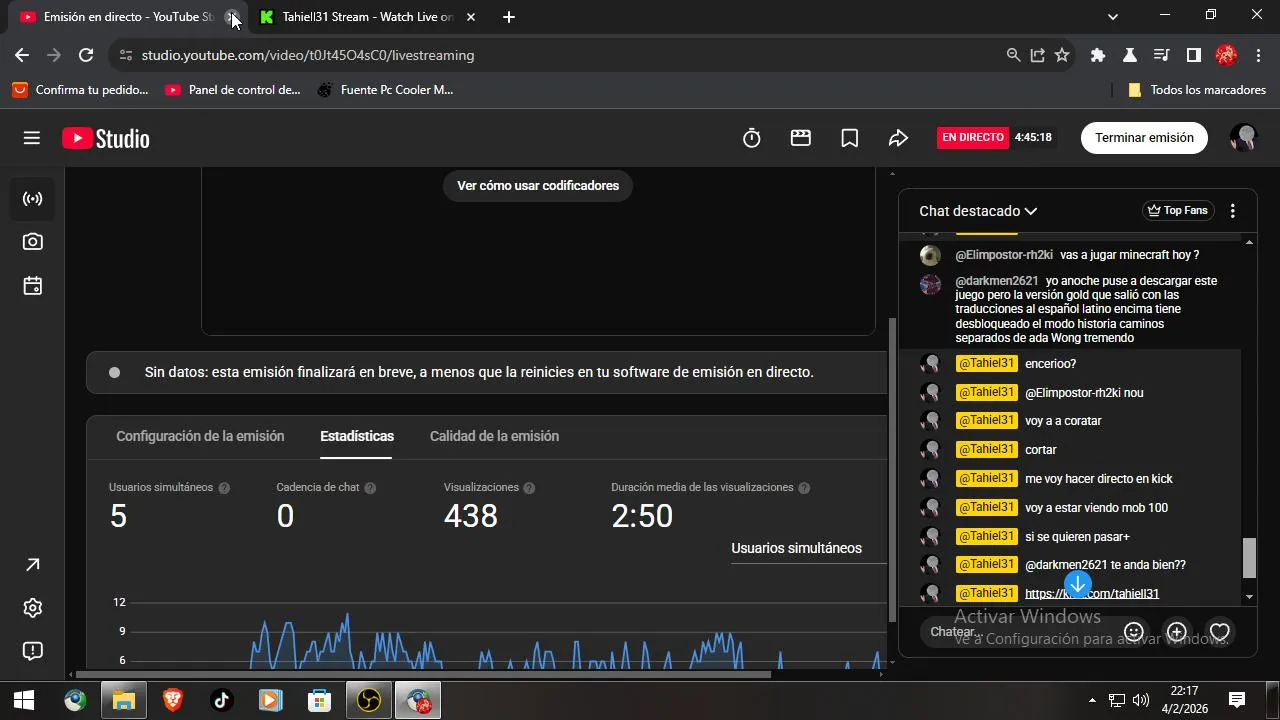Open the tab search chevron in browser

coord(1113,16)
